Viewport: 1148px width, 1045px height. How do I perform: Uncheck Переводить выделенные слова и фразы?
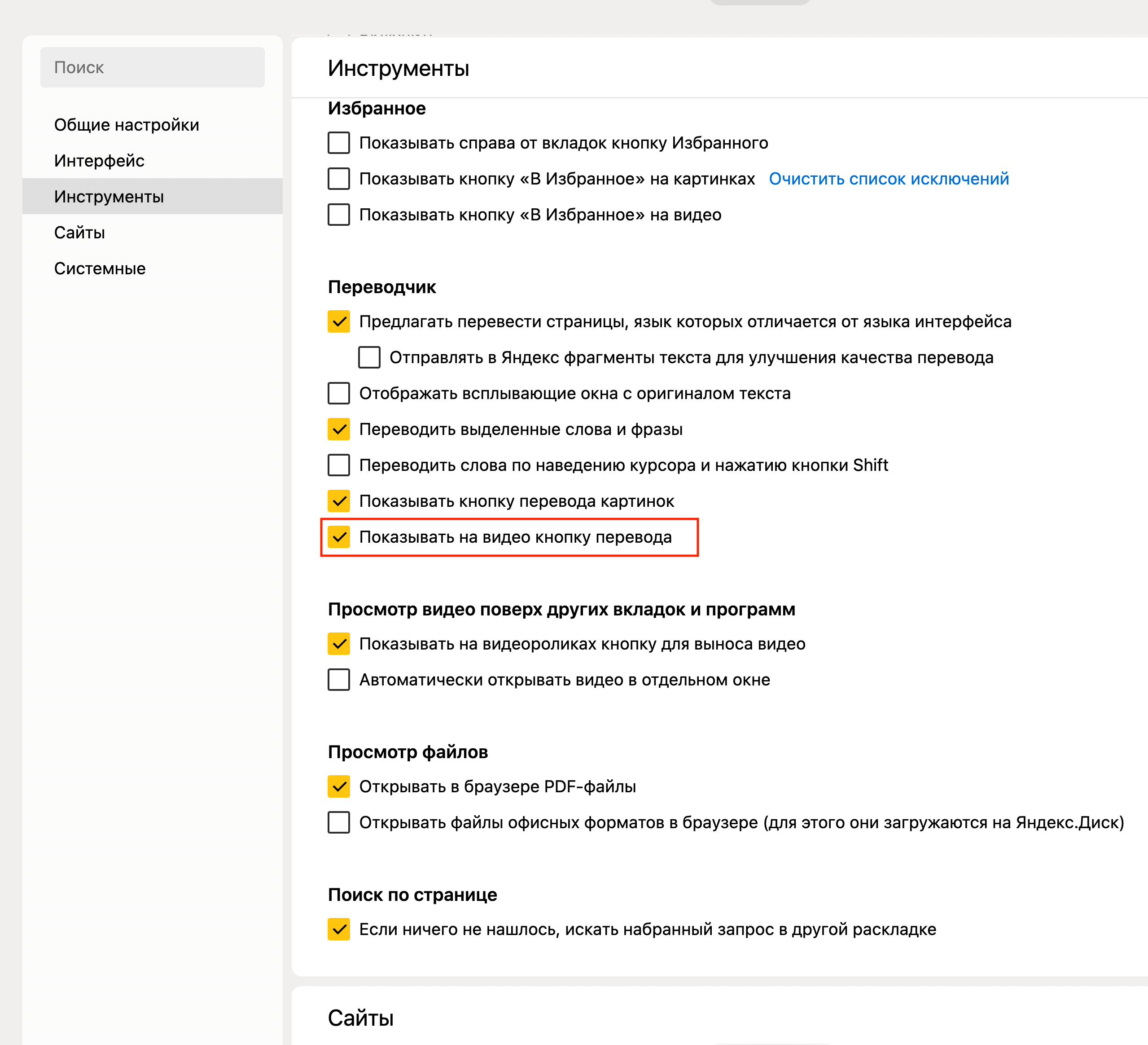[339, 430]
